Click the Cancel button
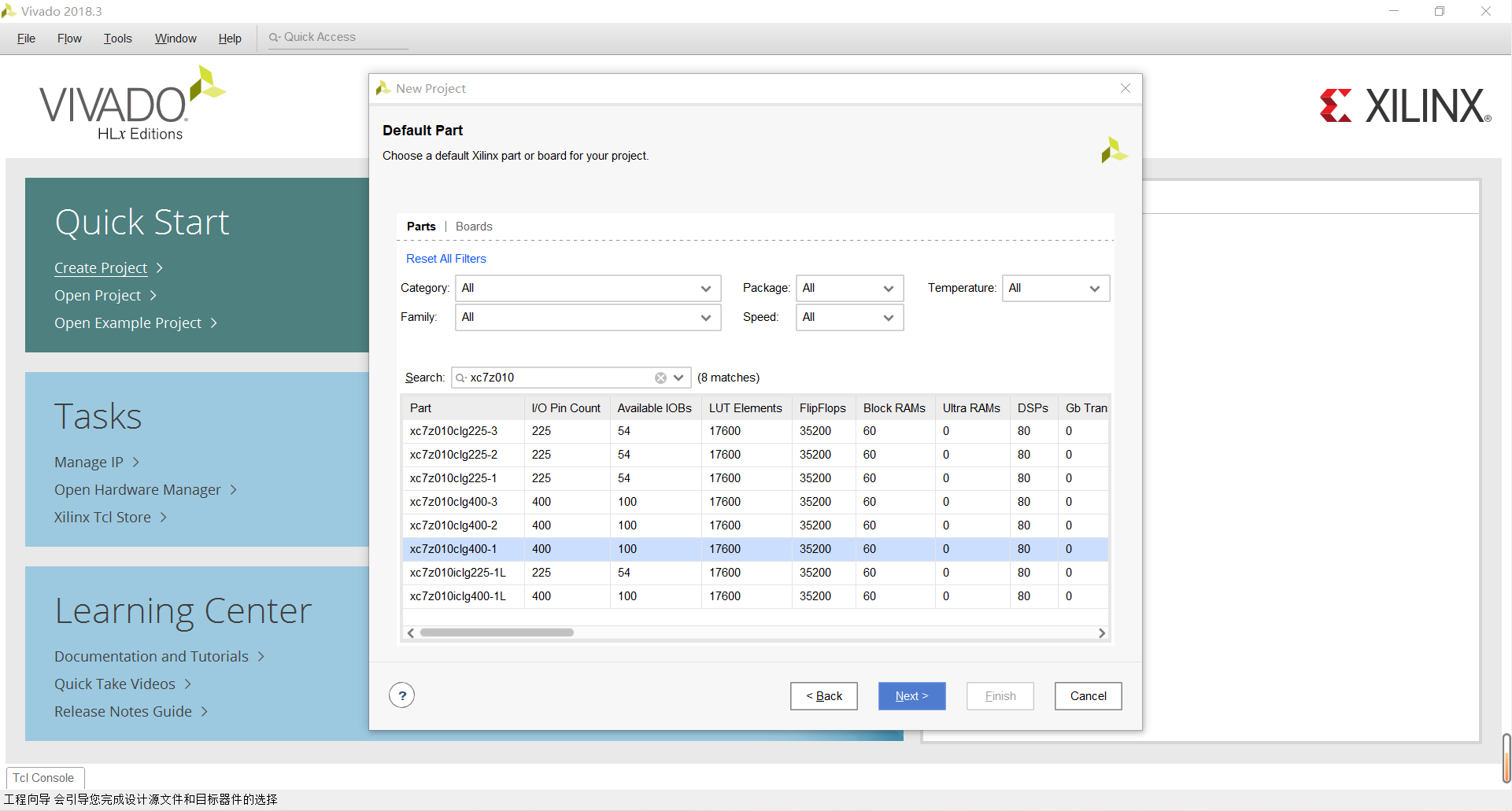Viewport: 1512px width, 811px height. click(1088, 696)
